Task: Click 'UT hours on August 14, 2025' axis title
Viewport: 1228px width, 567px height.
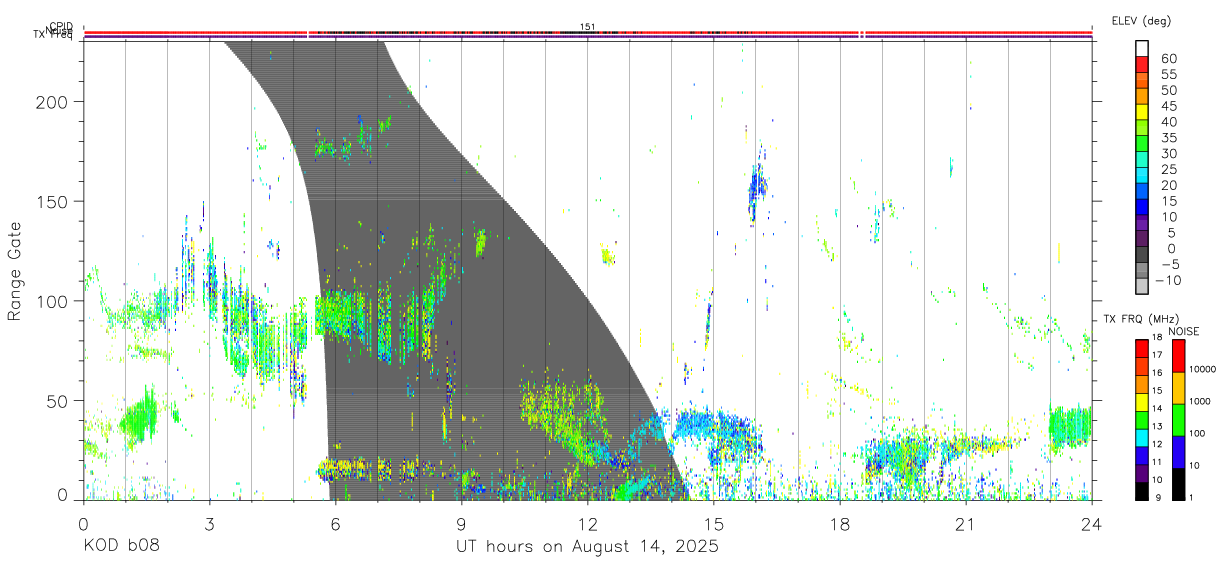Action: click(588, 546)
